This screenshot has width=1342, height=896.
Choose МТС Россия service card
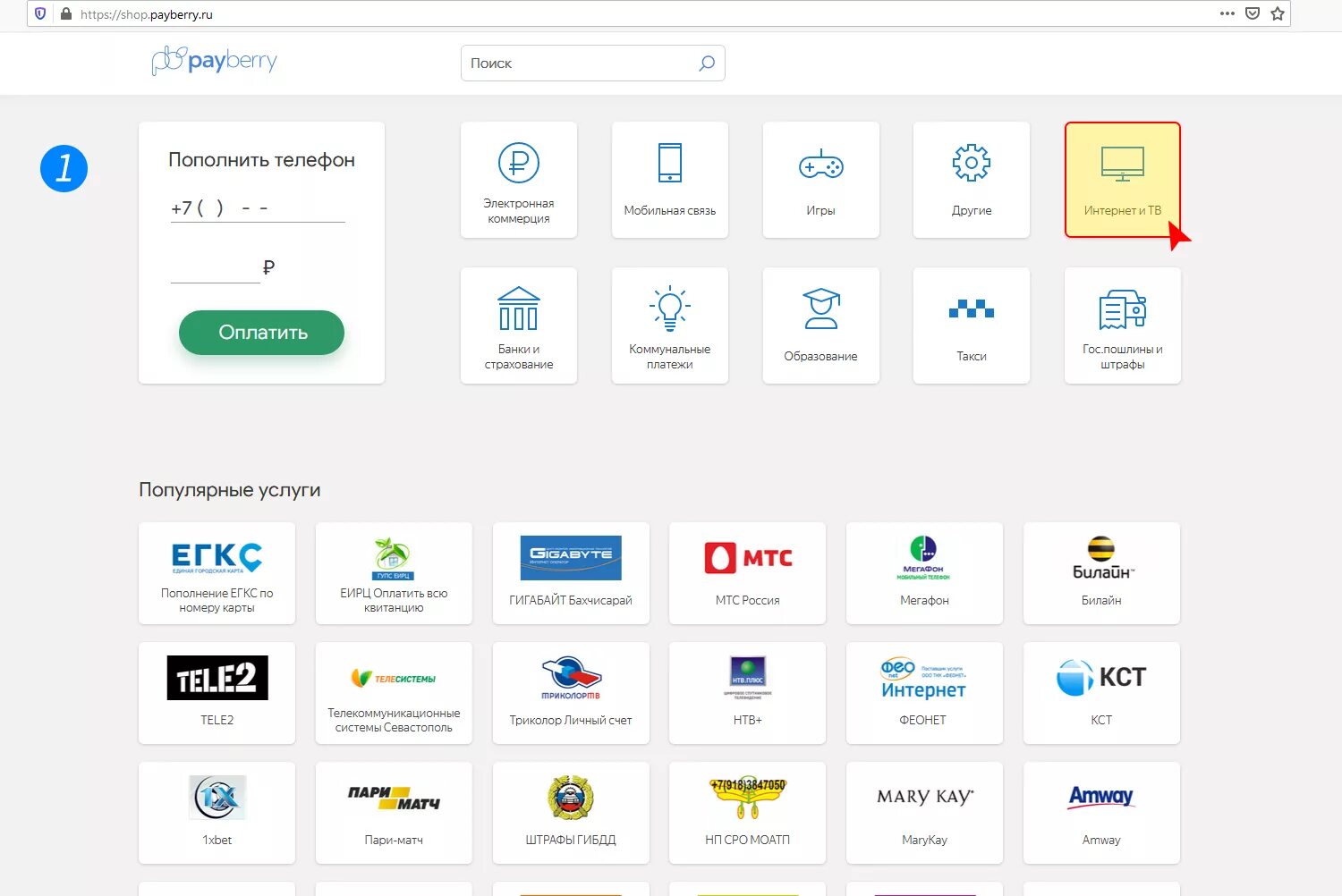point(747,573)
